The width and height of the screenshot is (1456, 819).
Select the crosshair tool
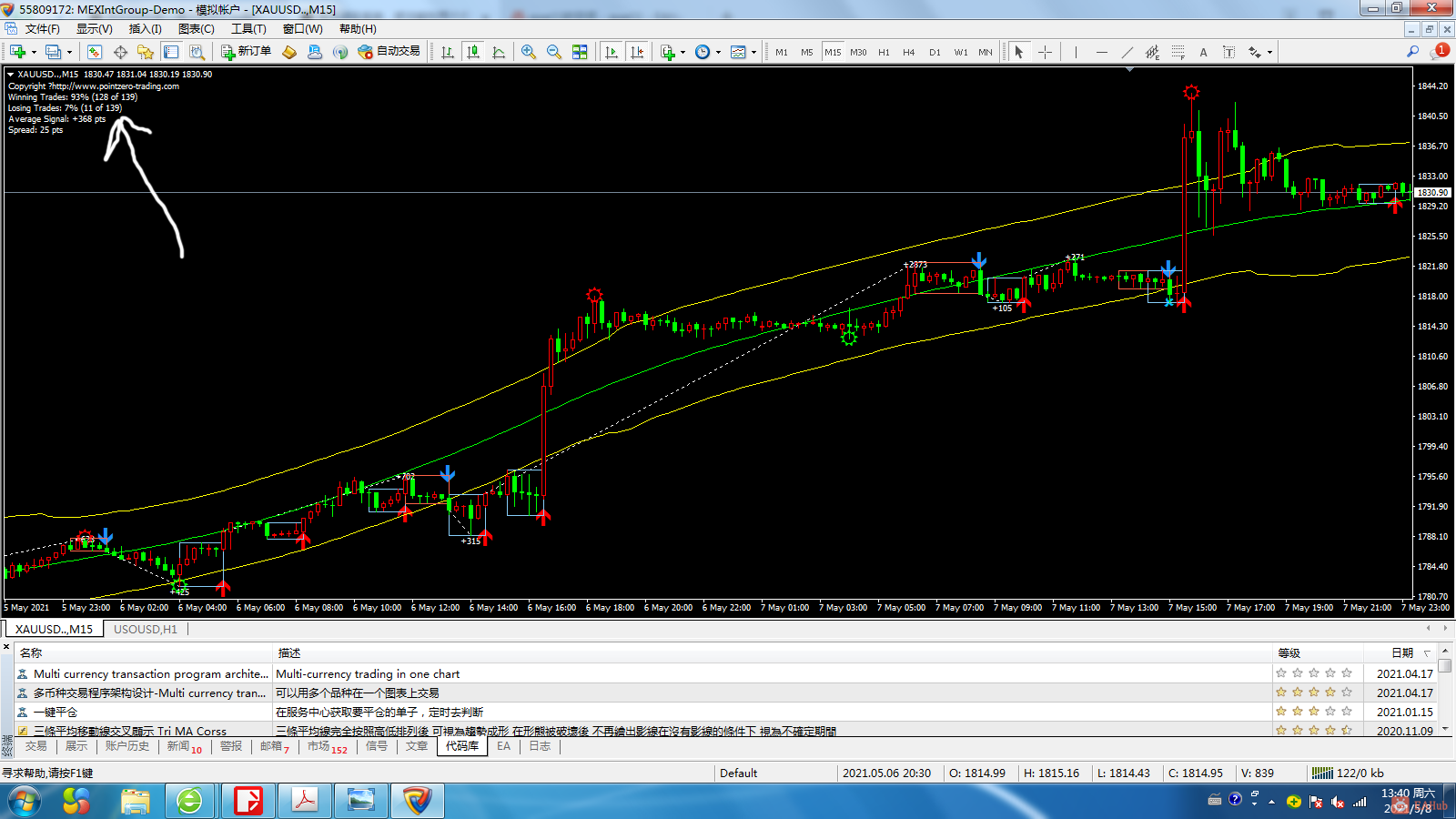coord(1045,52)
